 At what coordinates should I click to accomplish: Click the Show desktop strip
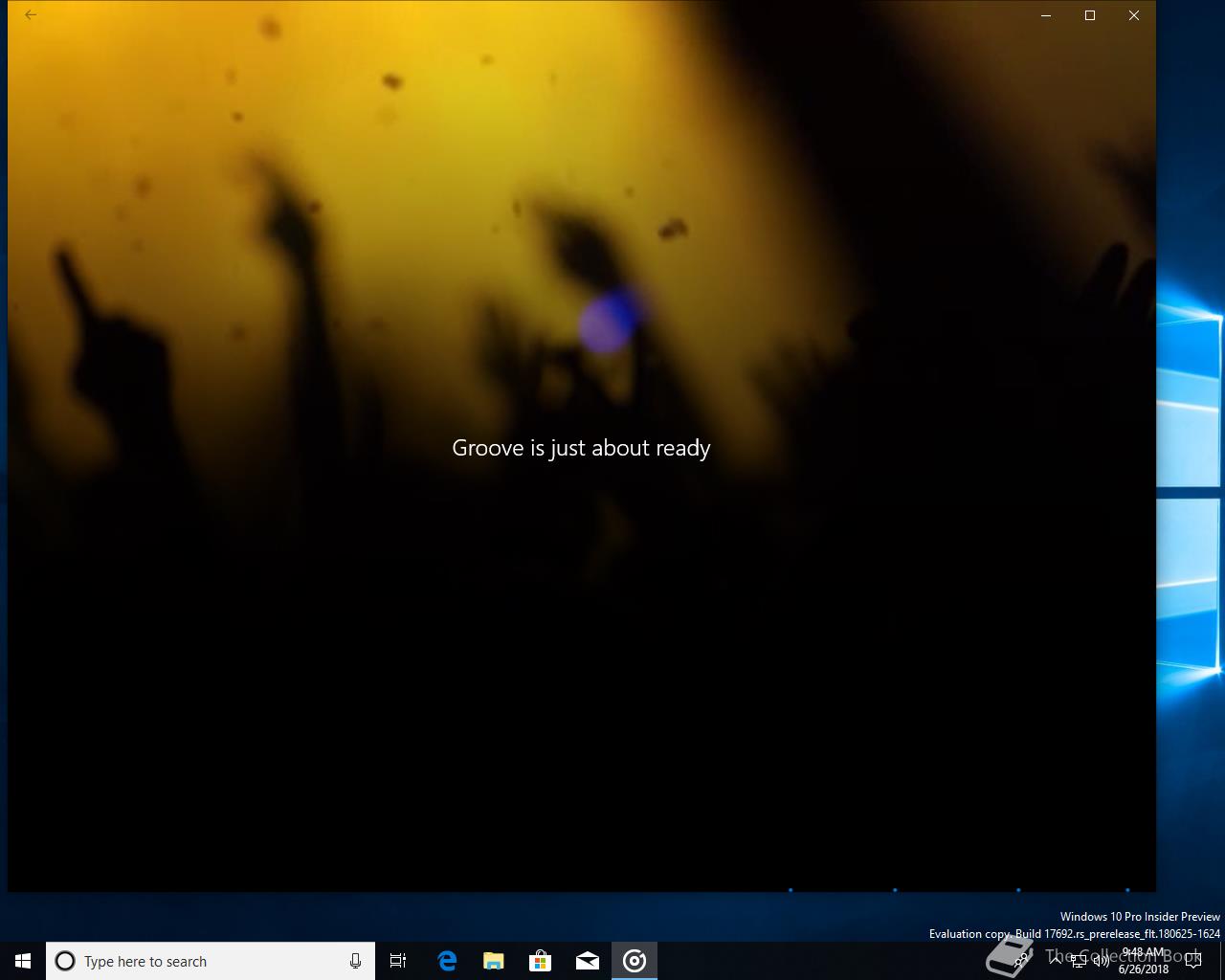(1222, 961)
